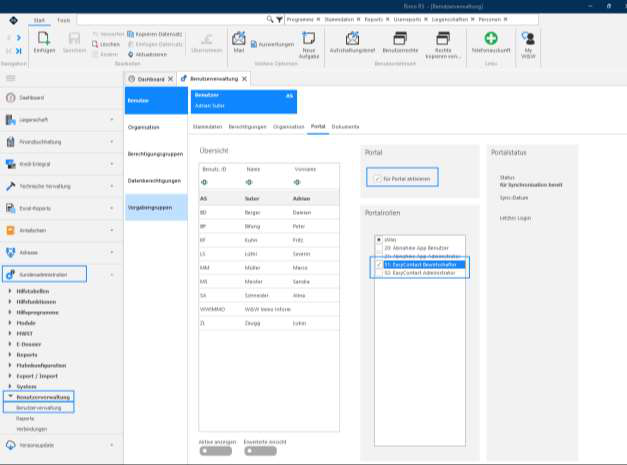627x465 pixels.
Task: Switch to the Dokumente sub-tab
Action: click(345, 126)
